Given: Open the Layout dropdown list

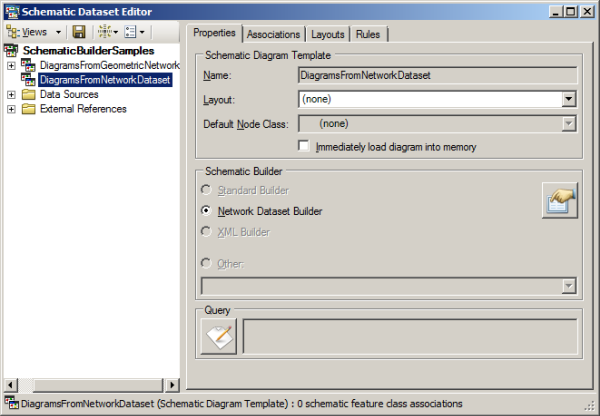Looking at the screenshot, I should pos(569,99).
